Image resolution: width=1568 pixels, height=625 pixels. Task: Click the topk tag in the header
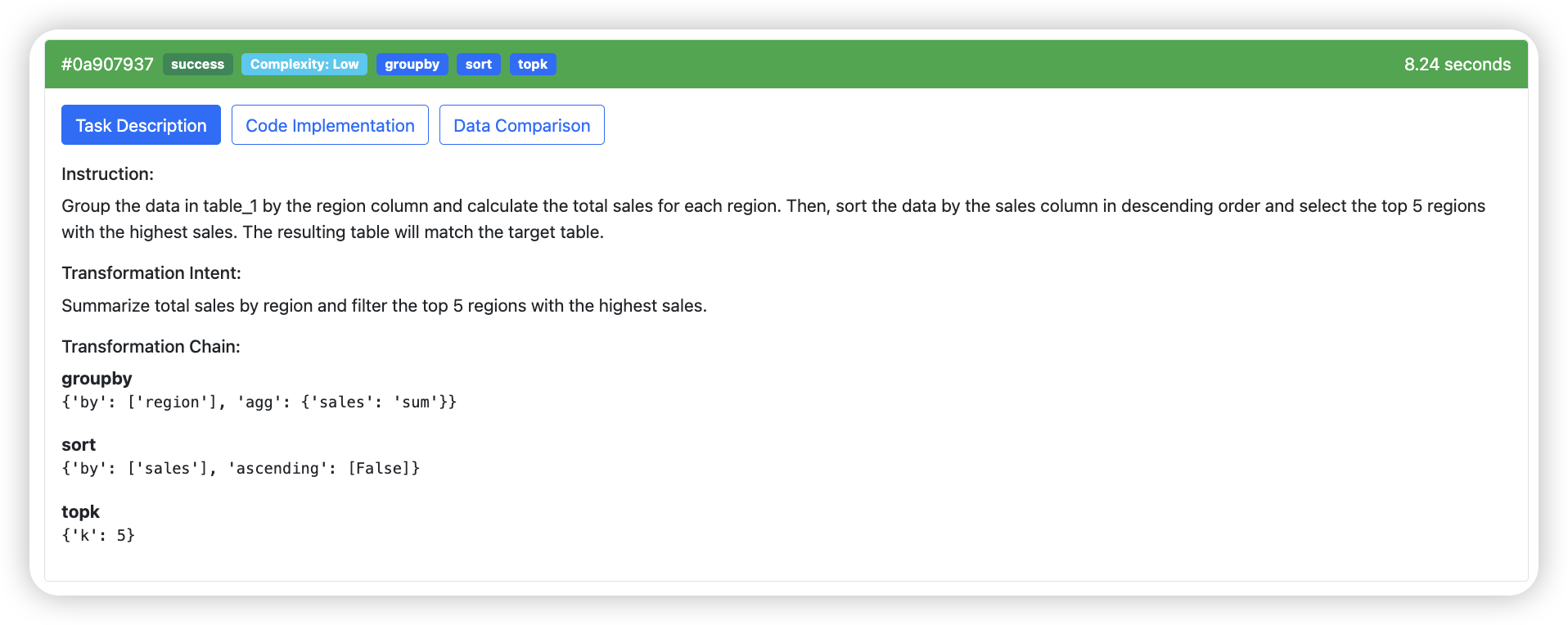532,65
